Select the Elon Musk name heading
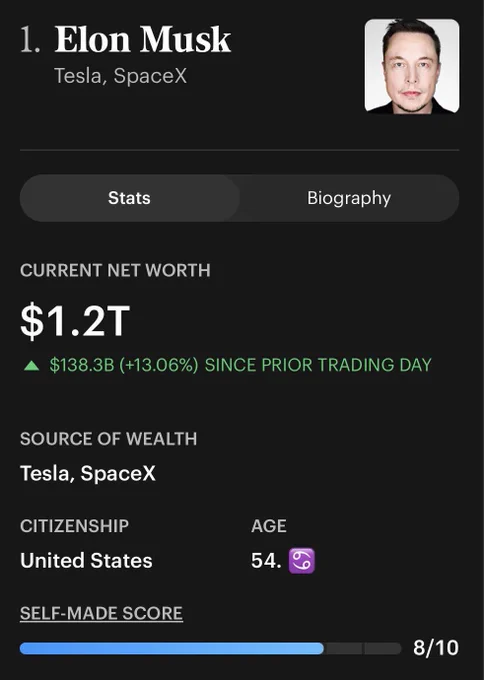Image resolution: width=484 pixels, height=680 pixels. 143,39
